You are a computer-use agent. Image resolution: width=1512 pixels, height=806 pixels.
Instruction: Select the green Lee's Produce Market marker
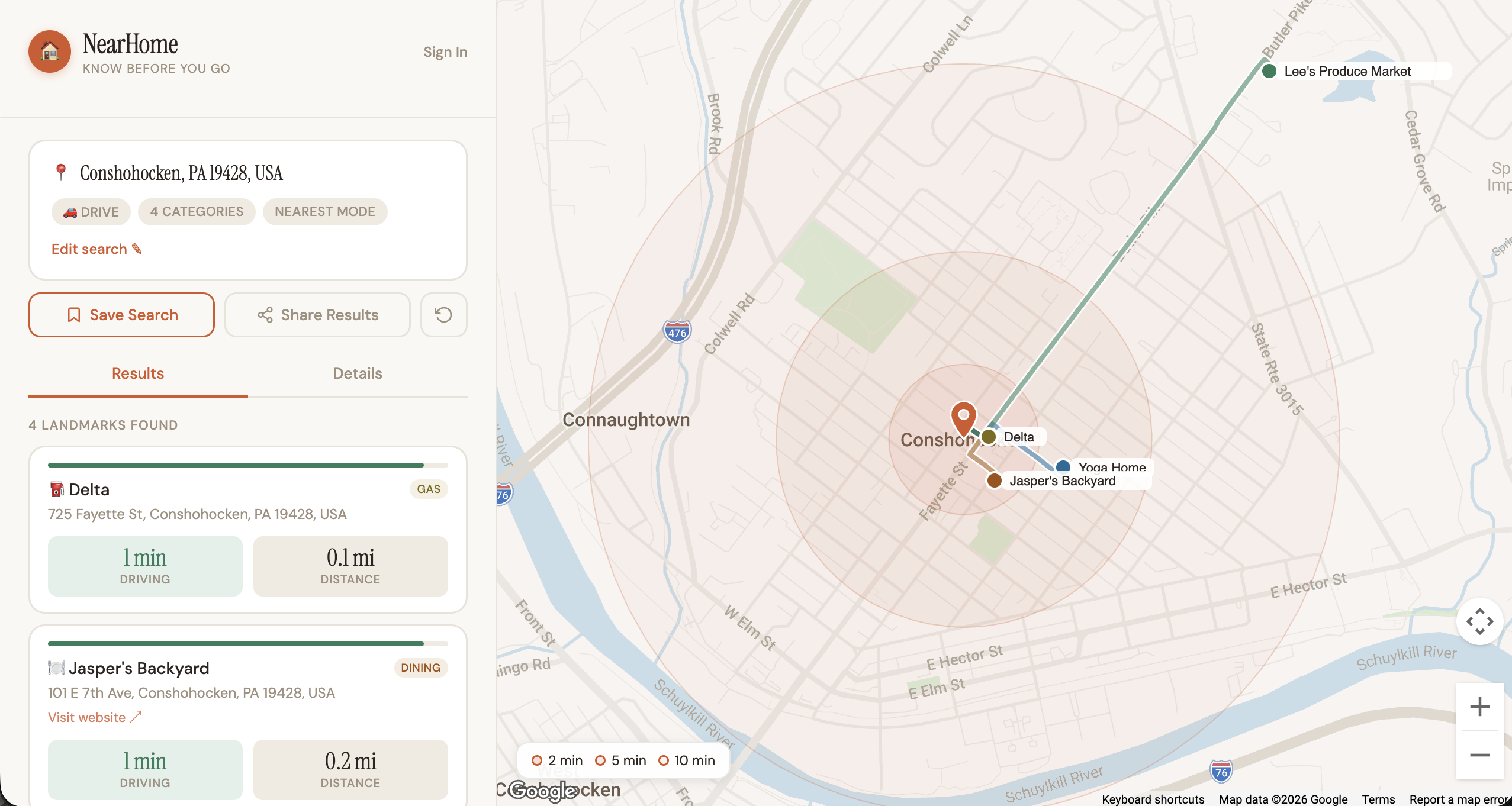[1269, 71]
